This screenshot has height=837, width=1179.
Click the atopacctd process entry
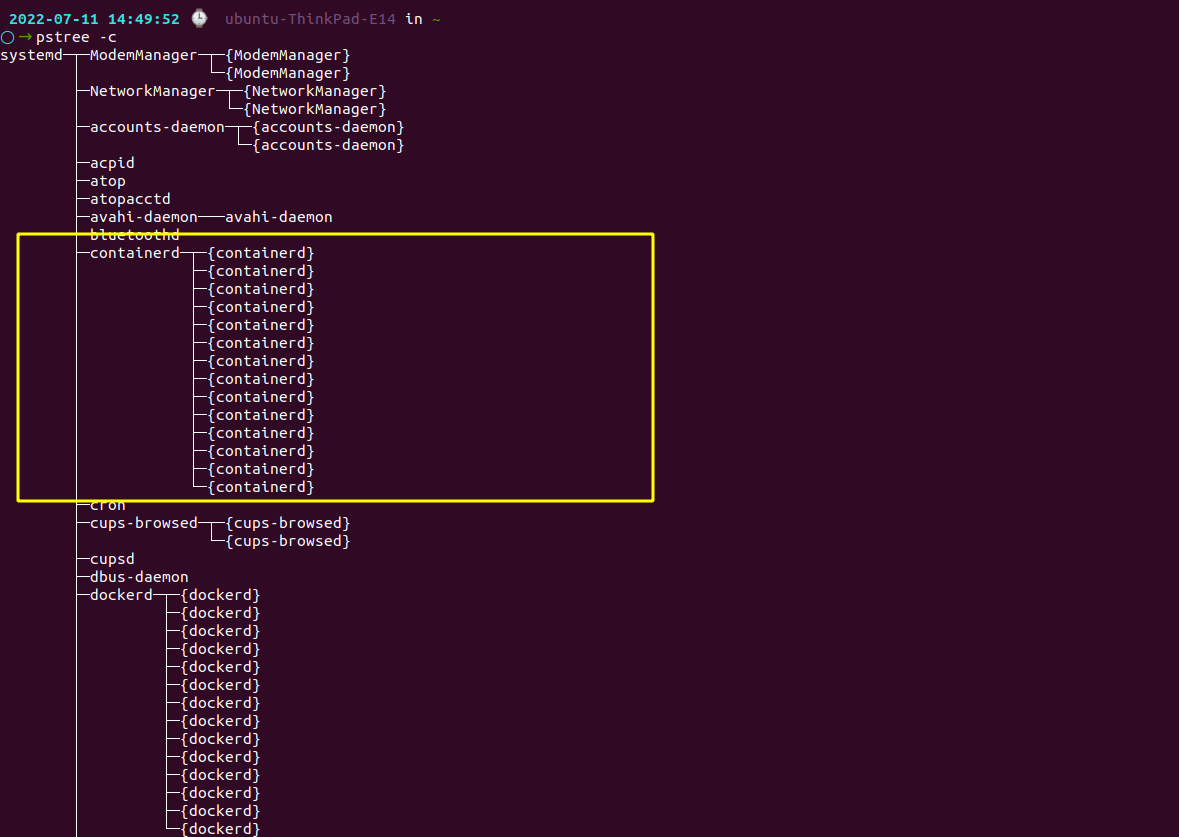click(130, 199)
